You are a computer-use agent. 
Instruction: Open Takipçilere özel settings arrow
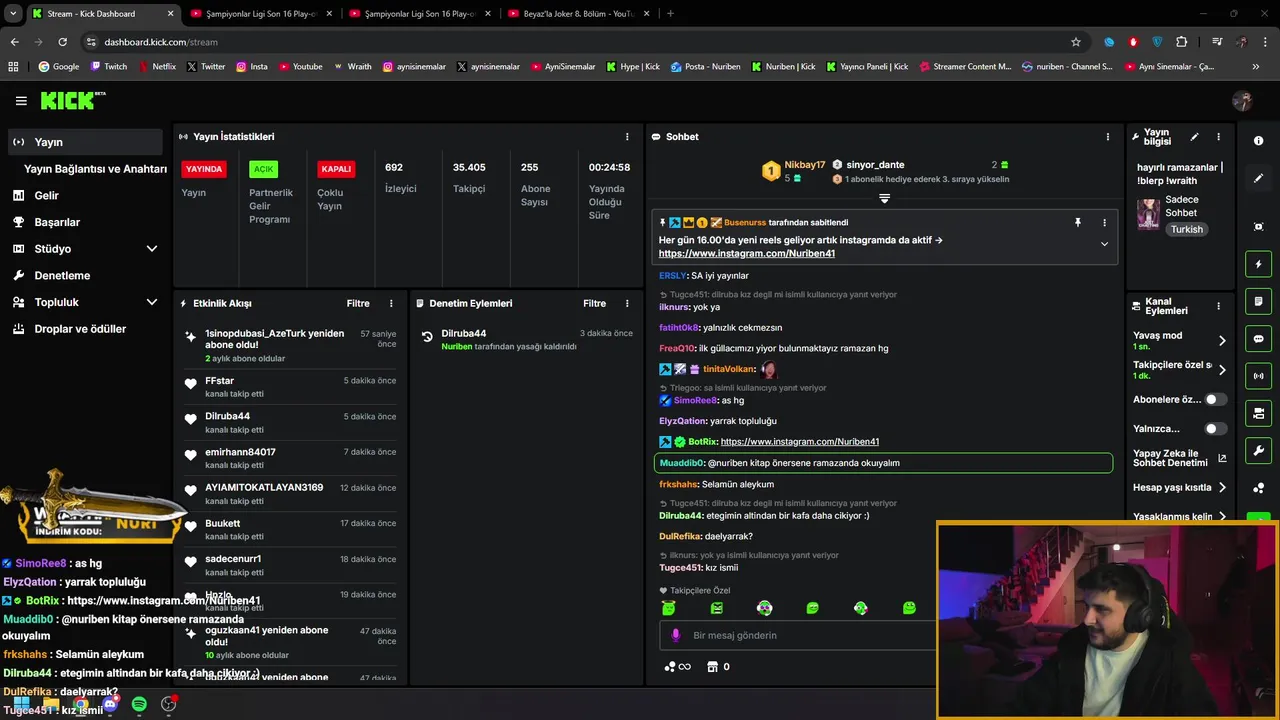[1222, 370]
